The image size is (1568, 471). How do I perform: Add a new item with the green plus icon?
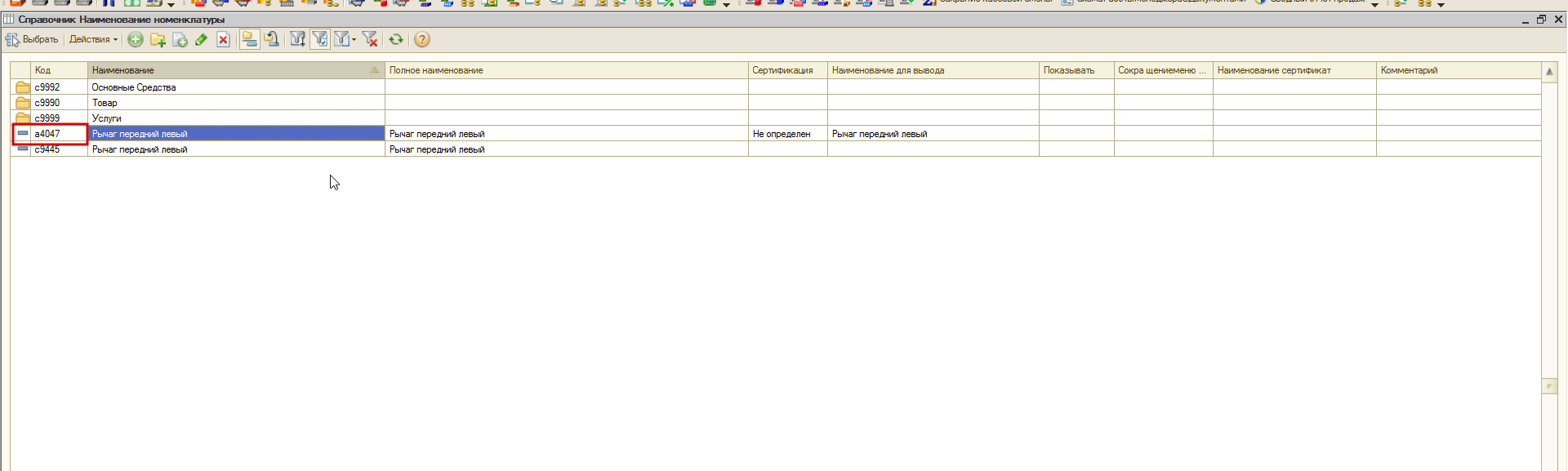pyautogui.click(x=136, y=39)
